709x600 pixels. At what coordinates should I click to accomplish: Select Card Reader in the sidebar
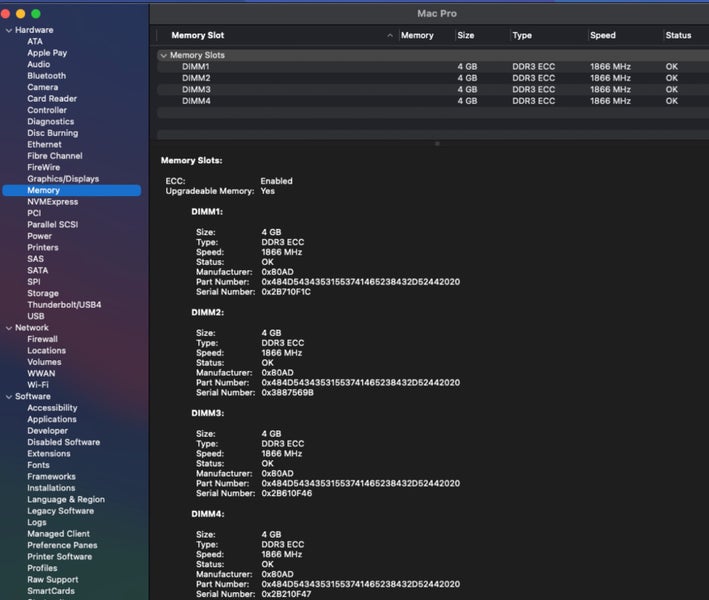52,99
